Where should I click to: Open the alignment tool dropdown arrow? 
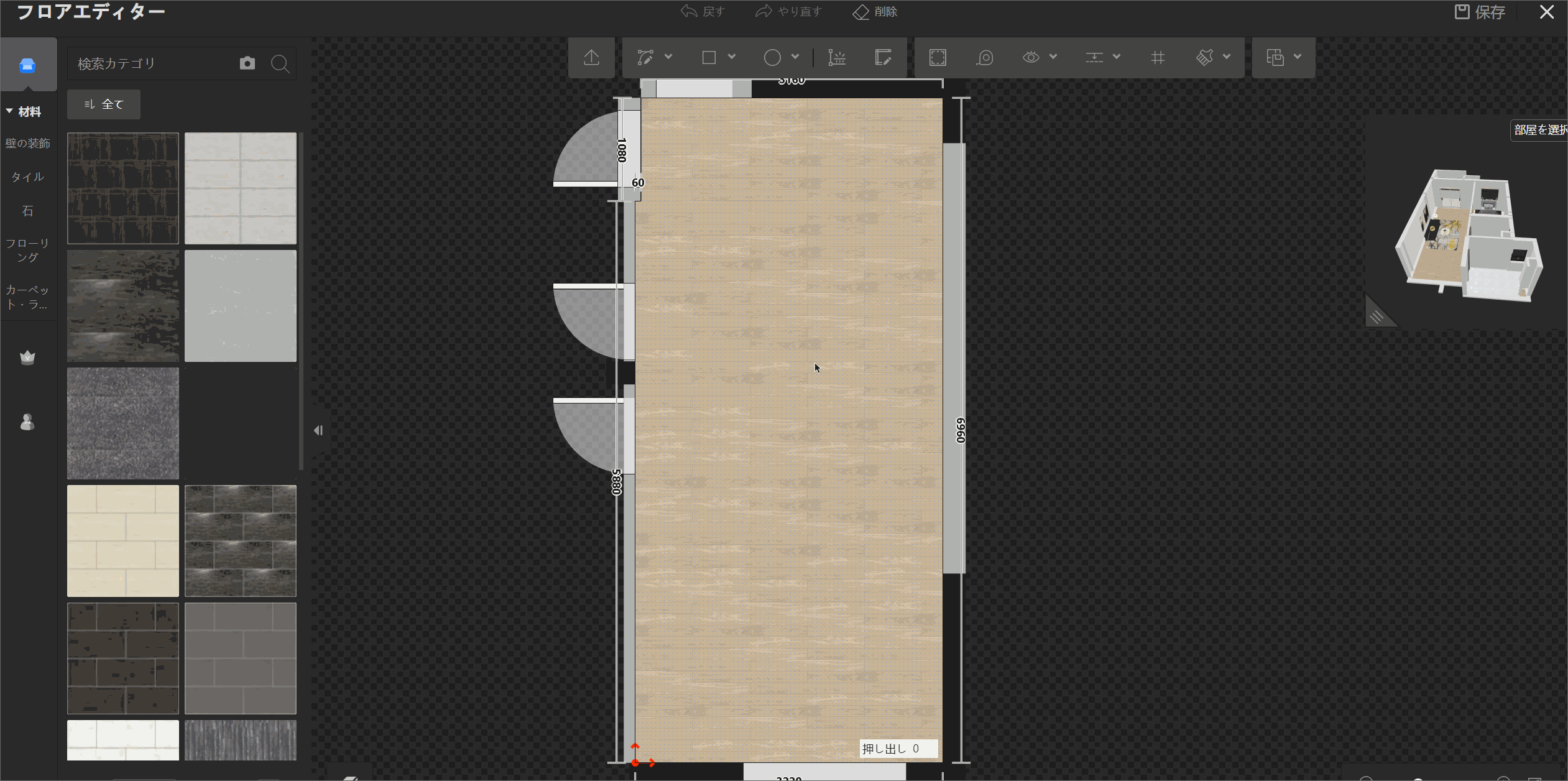point(1117,57)
